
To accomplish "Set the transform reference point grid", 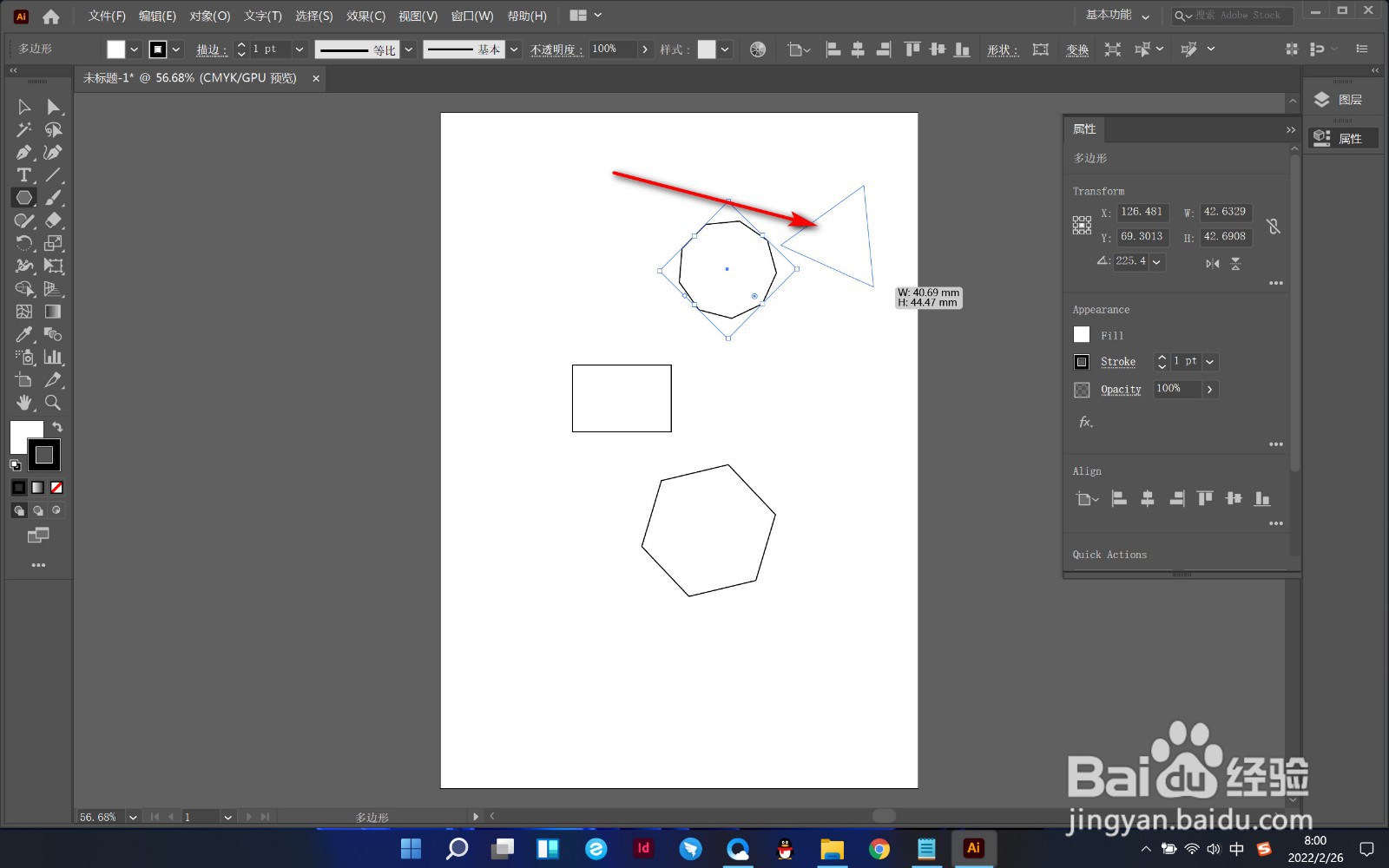I will click(1082, 226).
